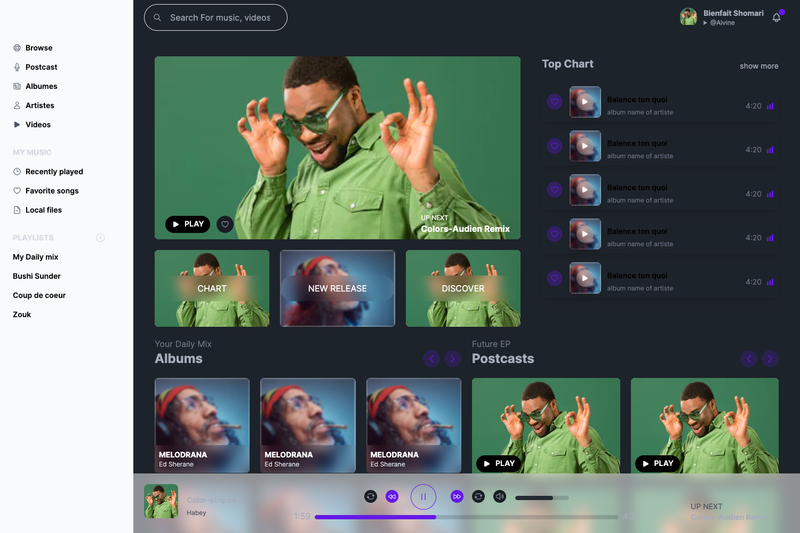Click show more link in Top Chart
800x533 pixels.
tap(759, 66)
